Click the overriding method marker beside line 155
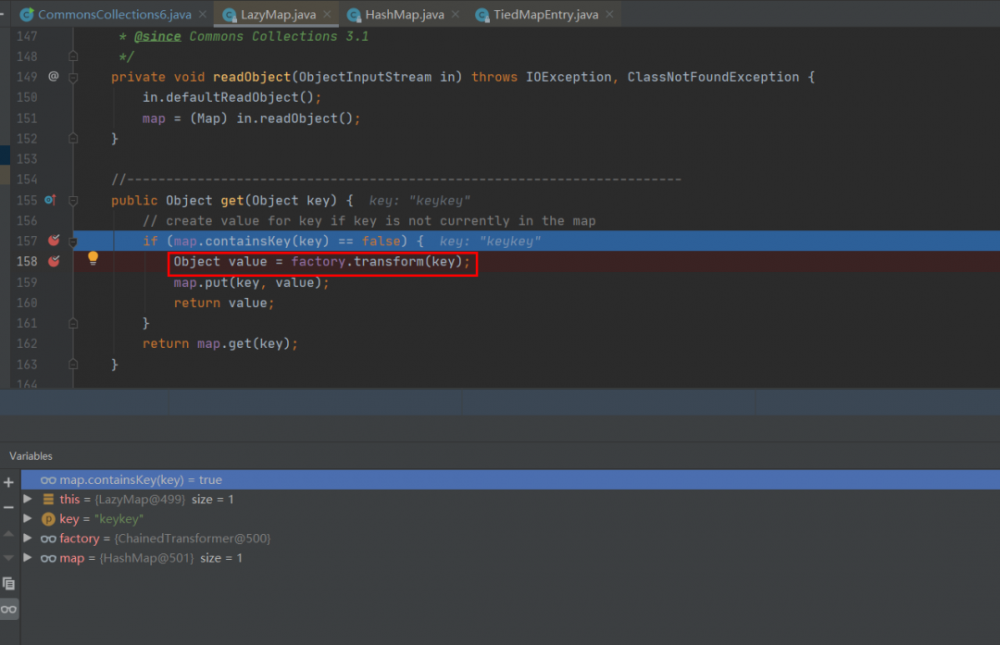The width and height of the screenshot is (1000, 645). (x=50, y=200)
